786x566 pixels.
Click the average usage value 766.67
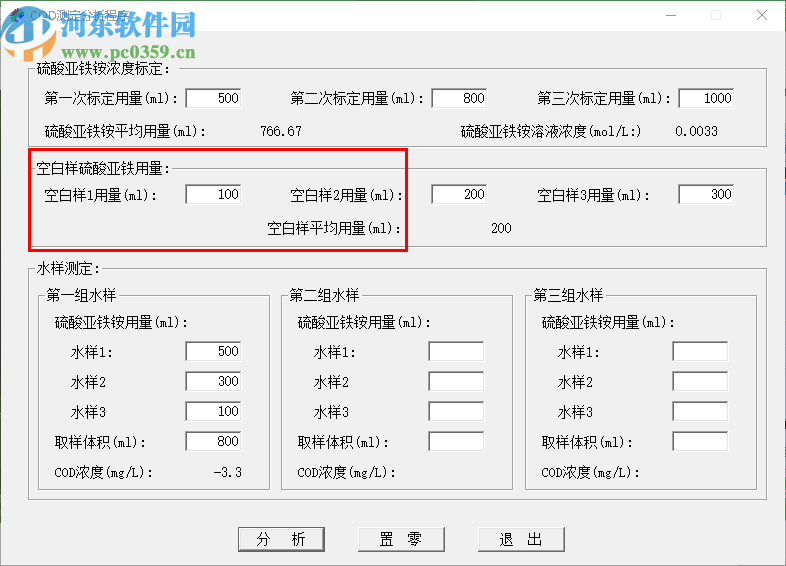coord(281,131)
